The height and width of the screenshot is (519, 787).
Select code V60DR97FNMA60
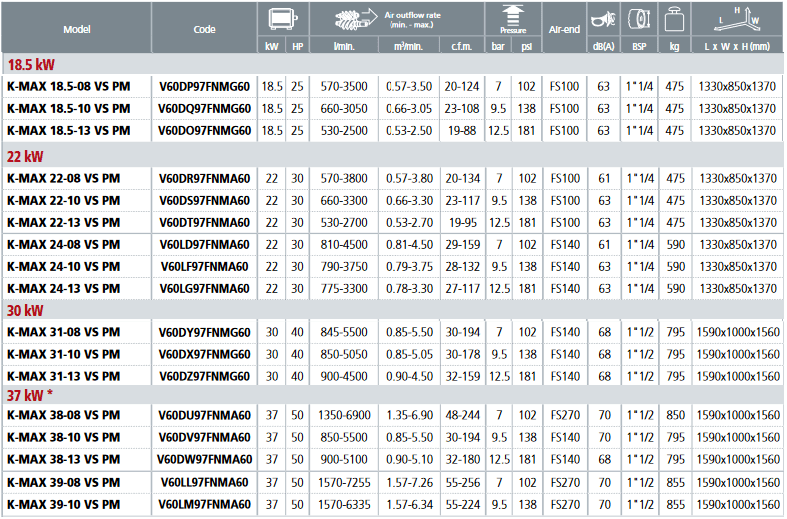click(204, 178)
